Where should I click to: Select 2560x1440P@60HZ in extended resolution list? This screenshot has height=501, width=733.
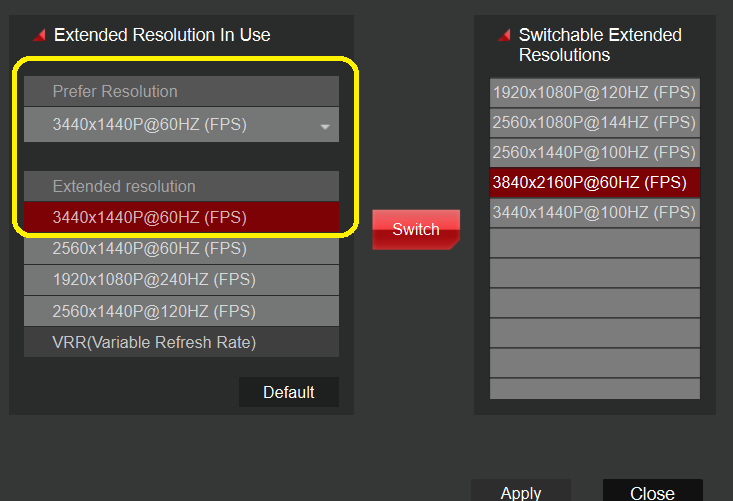[180, 248]
